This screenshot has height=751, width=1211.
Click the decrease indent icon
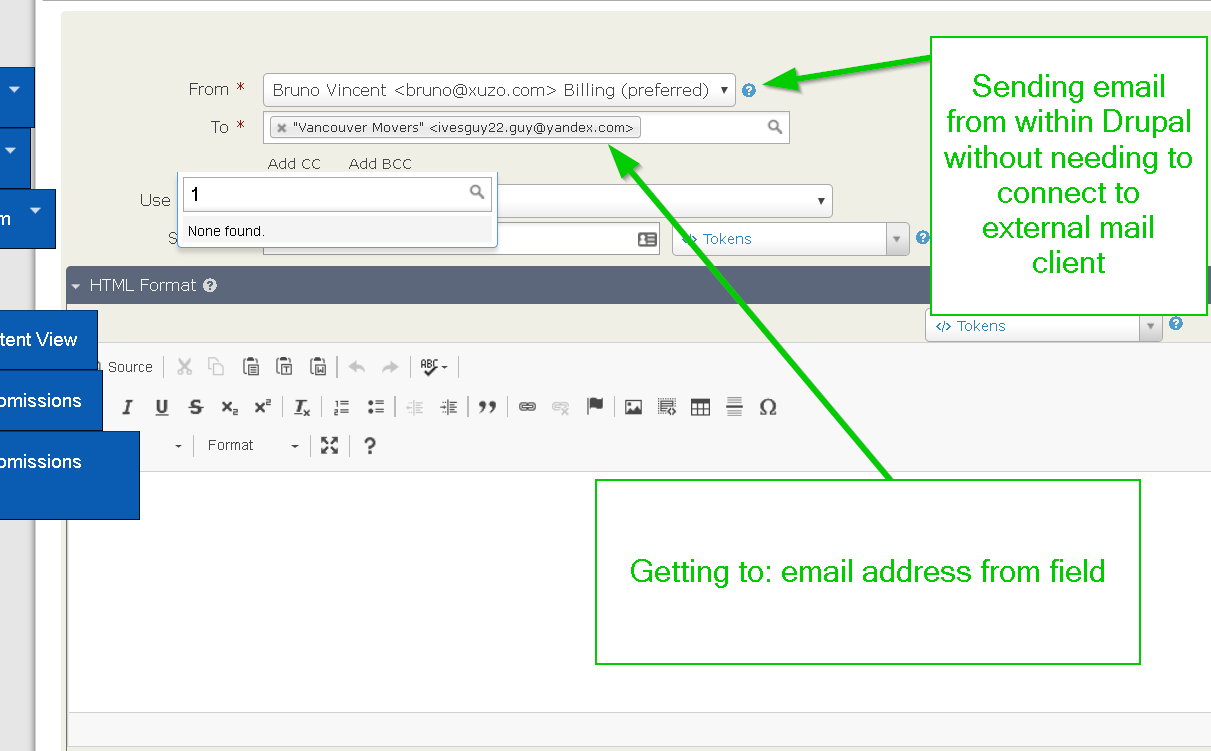point(415,407)
